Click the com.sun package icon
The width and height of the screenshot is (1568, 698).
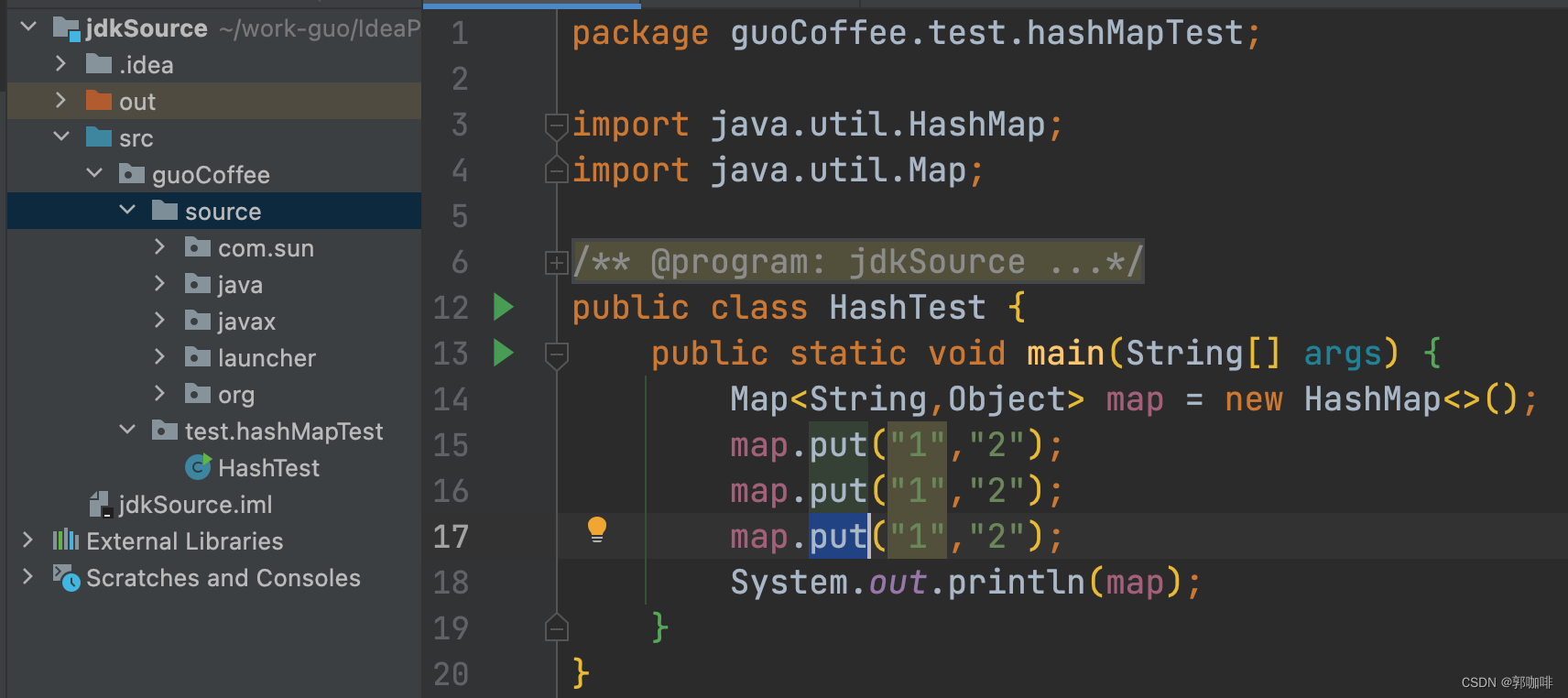(198, 247)
